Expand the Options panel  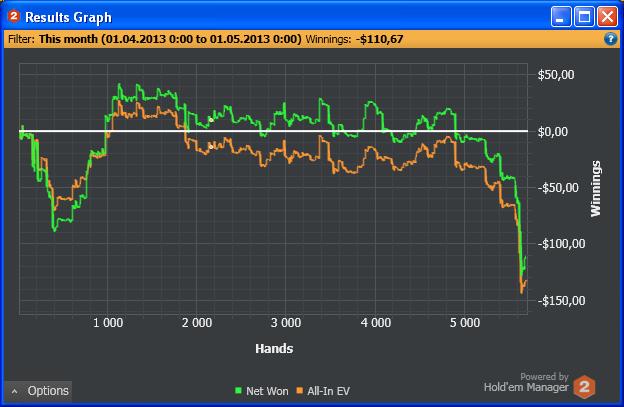click(39, 391)
